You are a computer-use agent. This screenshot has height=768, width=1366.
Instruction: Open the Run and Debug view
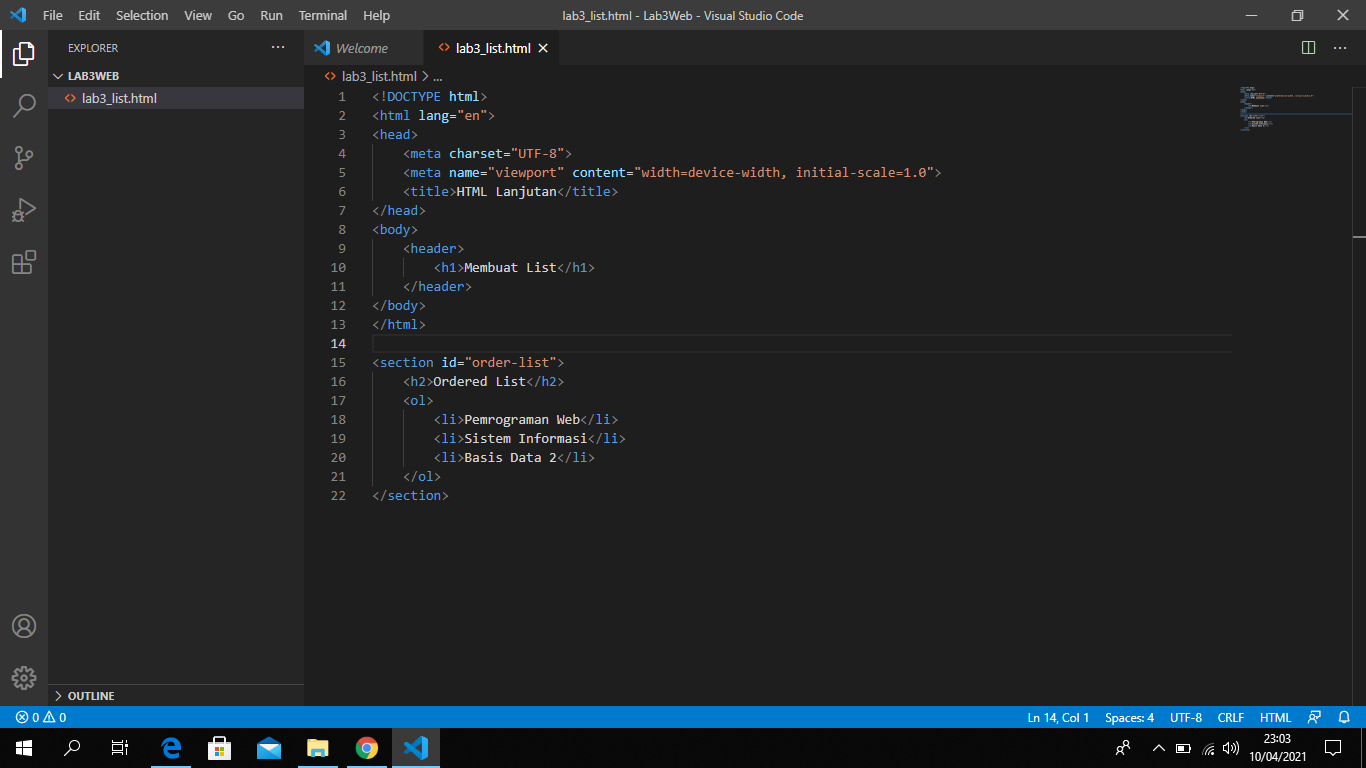pyautogui.click(x=24, y=210)
